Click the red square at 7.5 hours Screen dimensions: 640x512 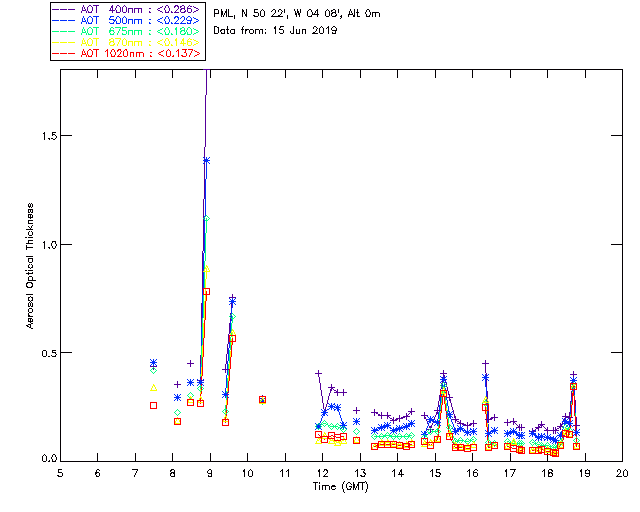click(x=153, y=405)
